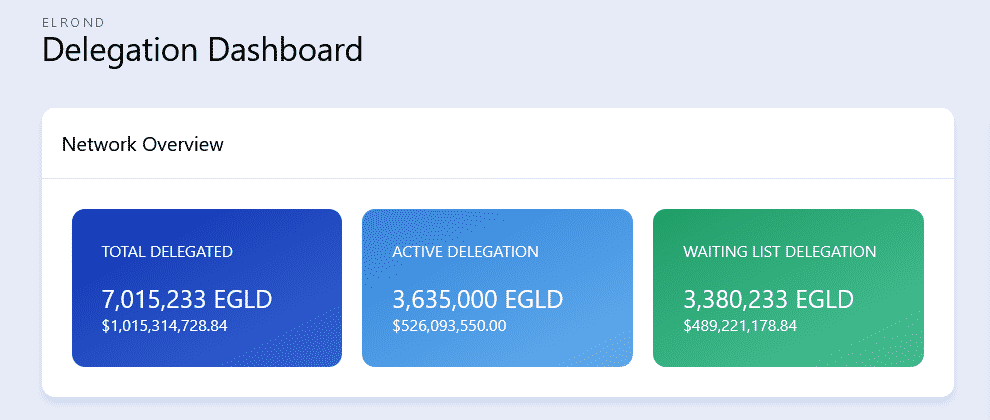990x420 pixels.
Task: Click the ACTIVE DELEGATION card label
Action: (x=465, y=252)
